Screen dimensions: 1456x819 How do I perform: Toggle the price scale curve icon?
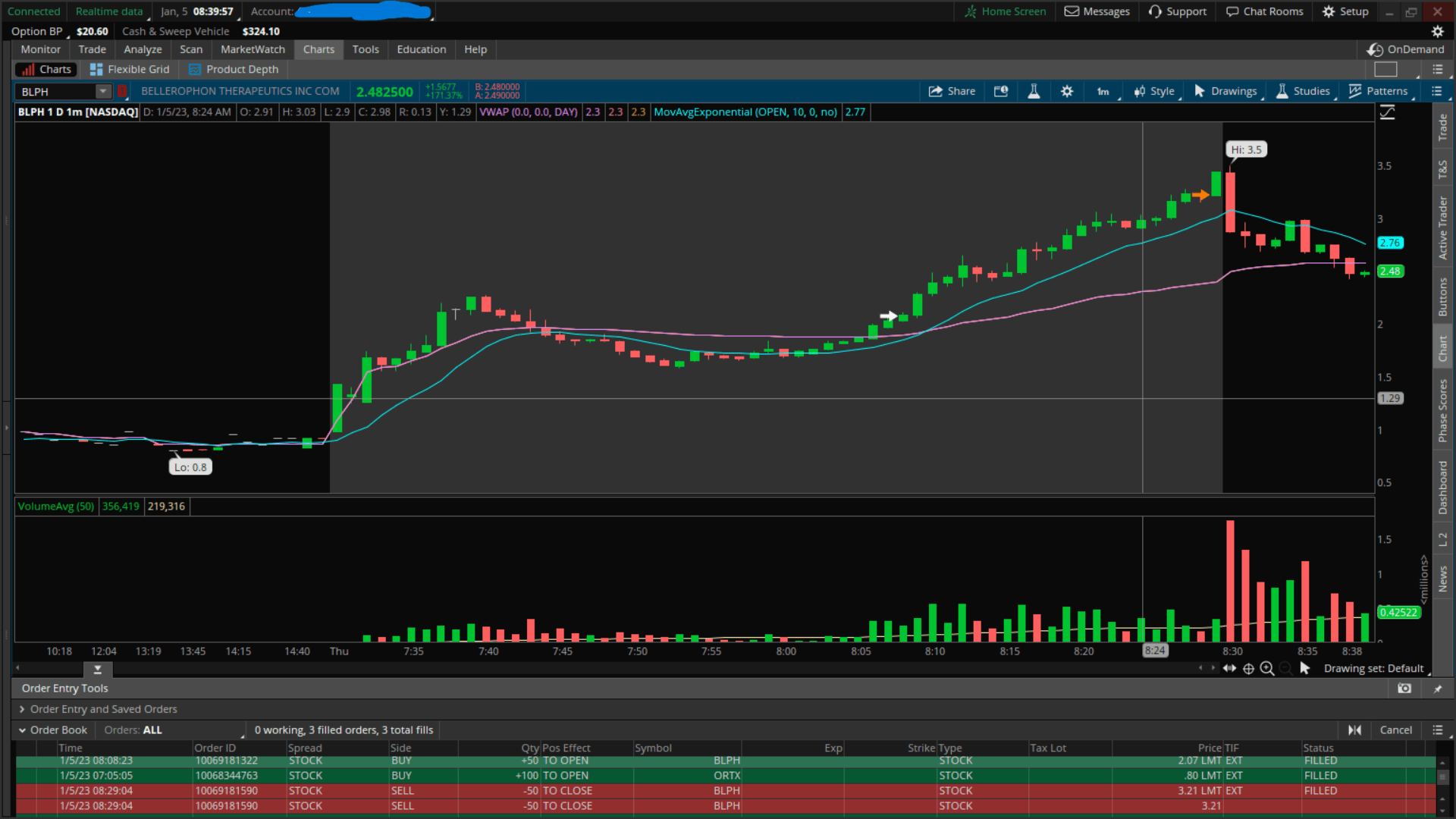point(1387,112)
